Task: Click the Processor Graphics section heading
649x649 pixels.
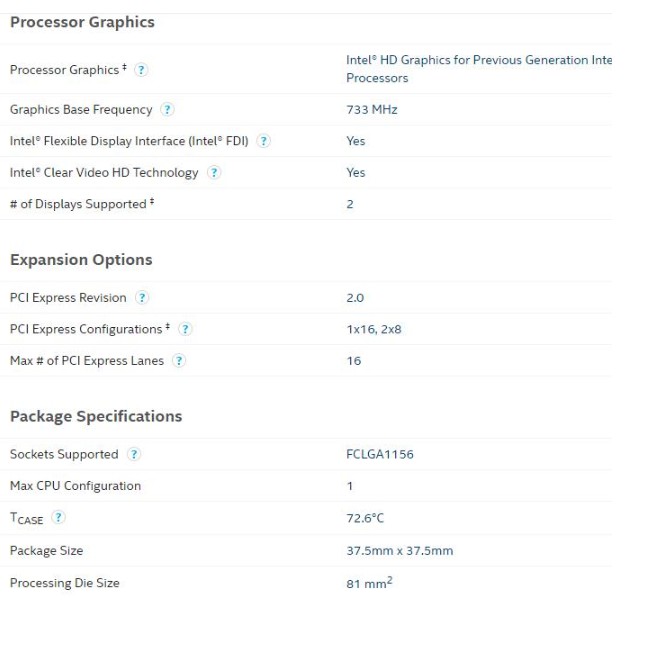Action: tap(82, 22)
